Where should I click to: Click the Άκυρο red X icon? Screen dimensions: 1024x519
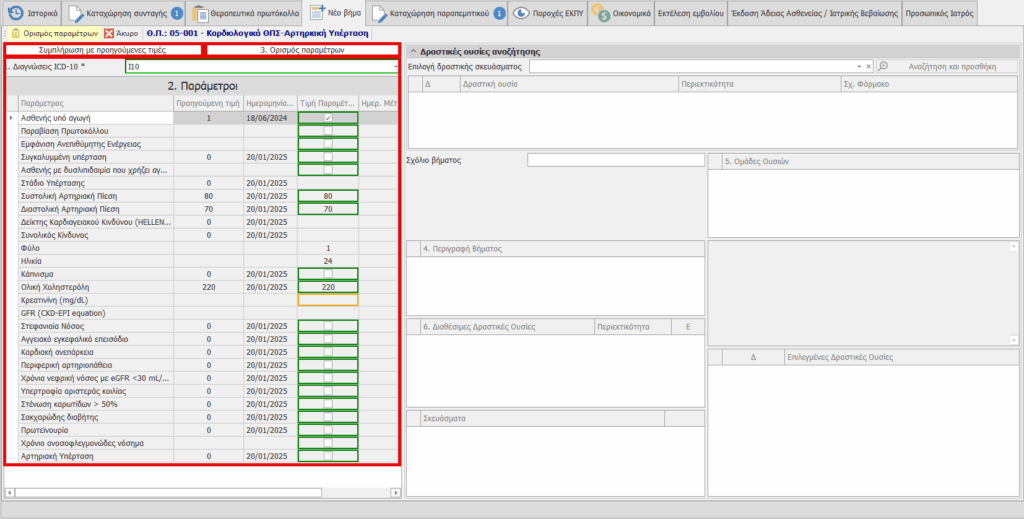(108, 33)
